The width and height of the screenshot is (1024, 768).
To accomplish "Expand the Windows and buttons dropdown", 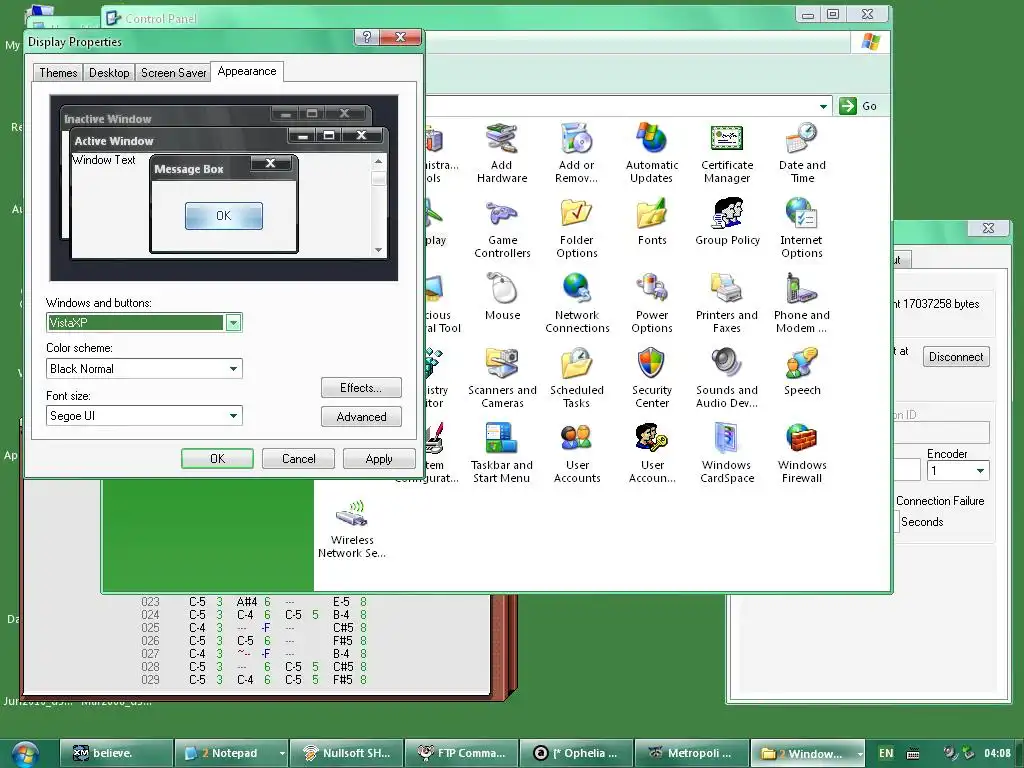I will click(x=233, y=323).
